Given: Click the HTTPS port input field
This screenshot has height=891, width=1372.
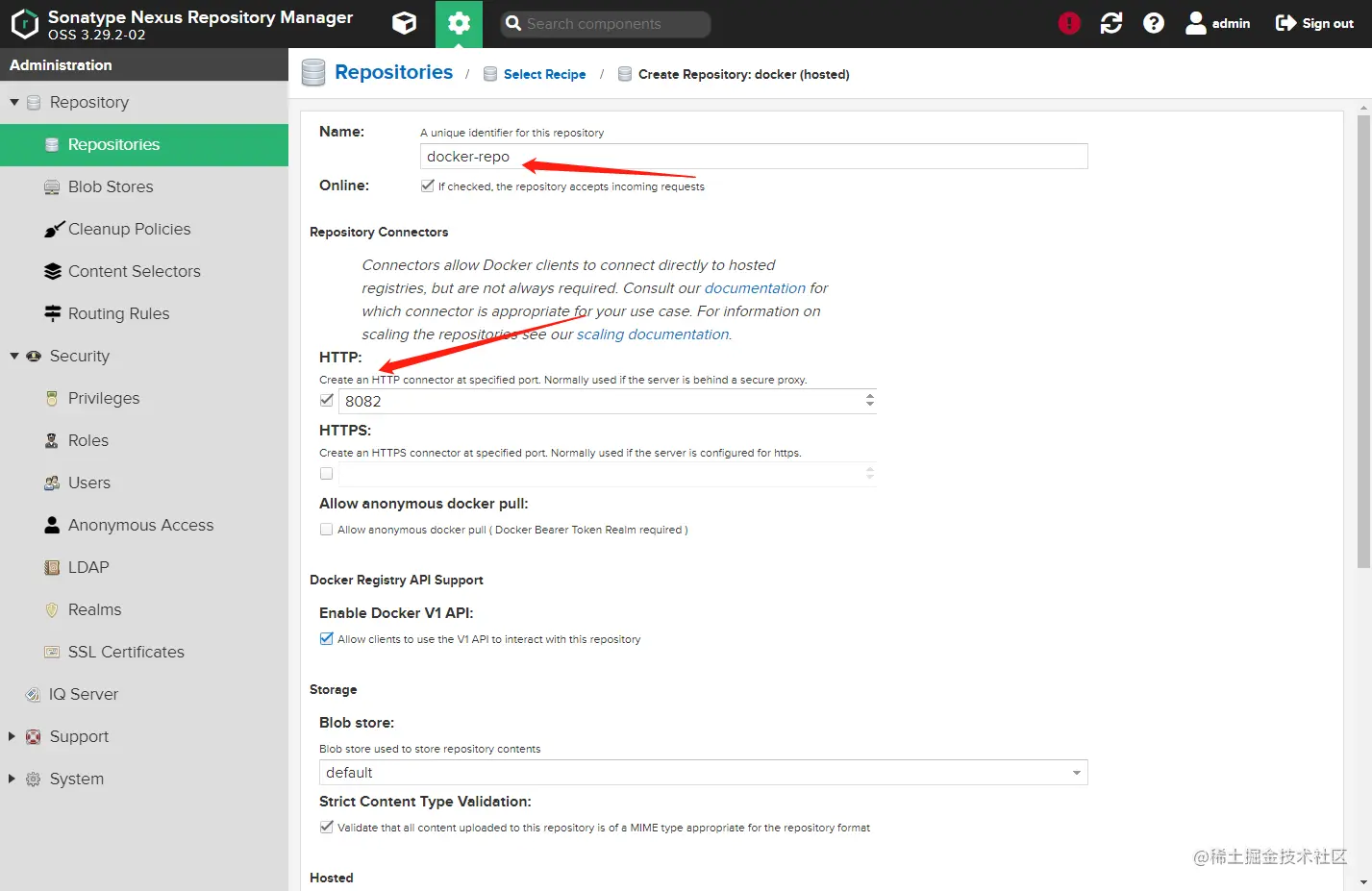Looking at the screenshot, I should (601, 474).
